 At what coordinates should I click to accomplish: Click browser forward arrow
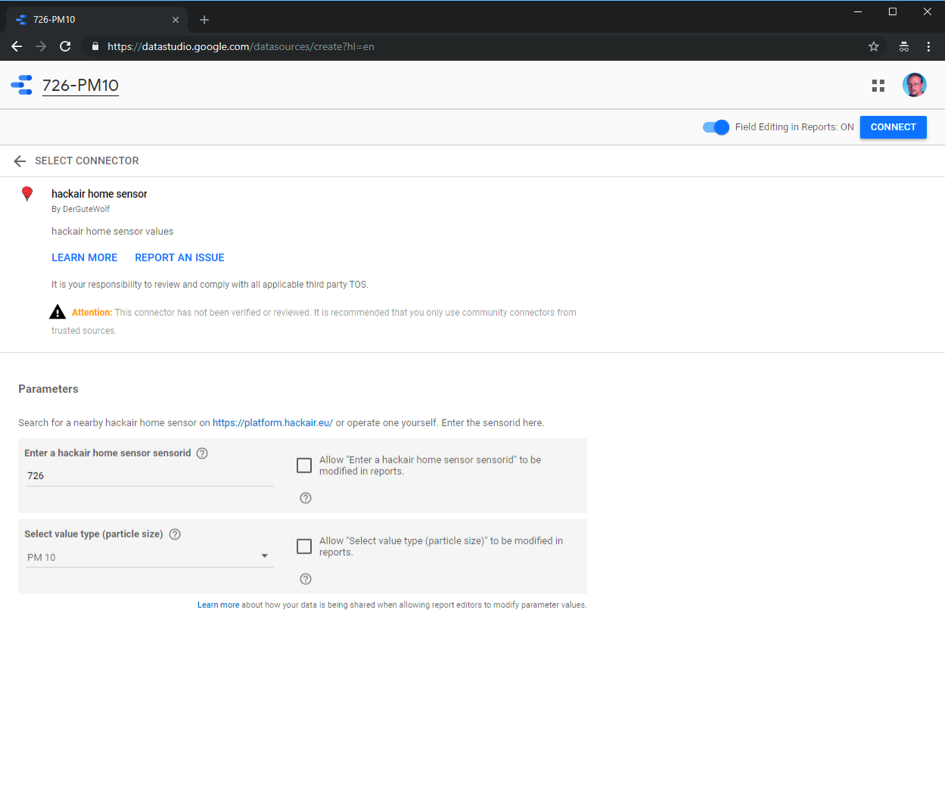tap(41, 46)
